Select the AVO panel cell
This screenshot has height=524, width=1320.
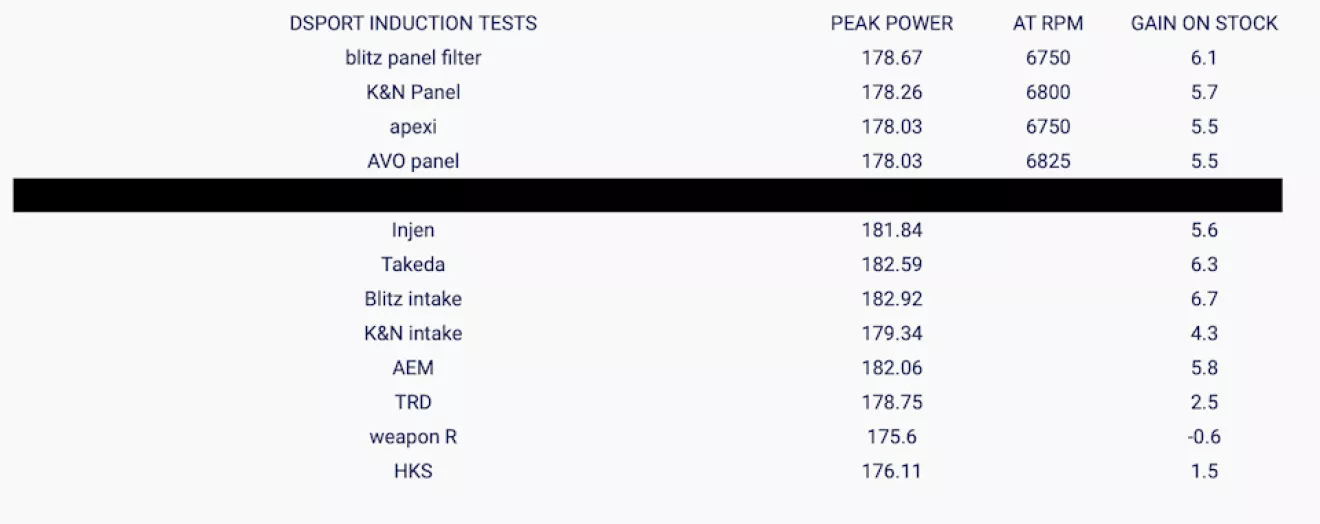413,161
